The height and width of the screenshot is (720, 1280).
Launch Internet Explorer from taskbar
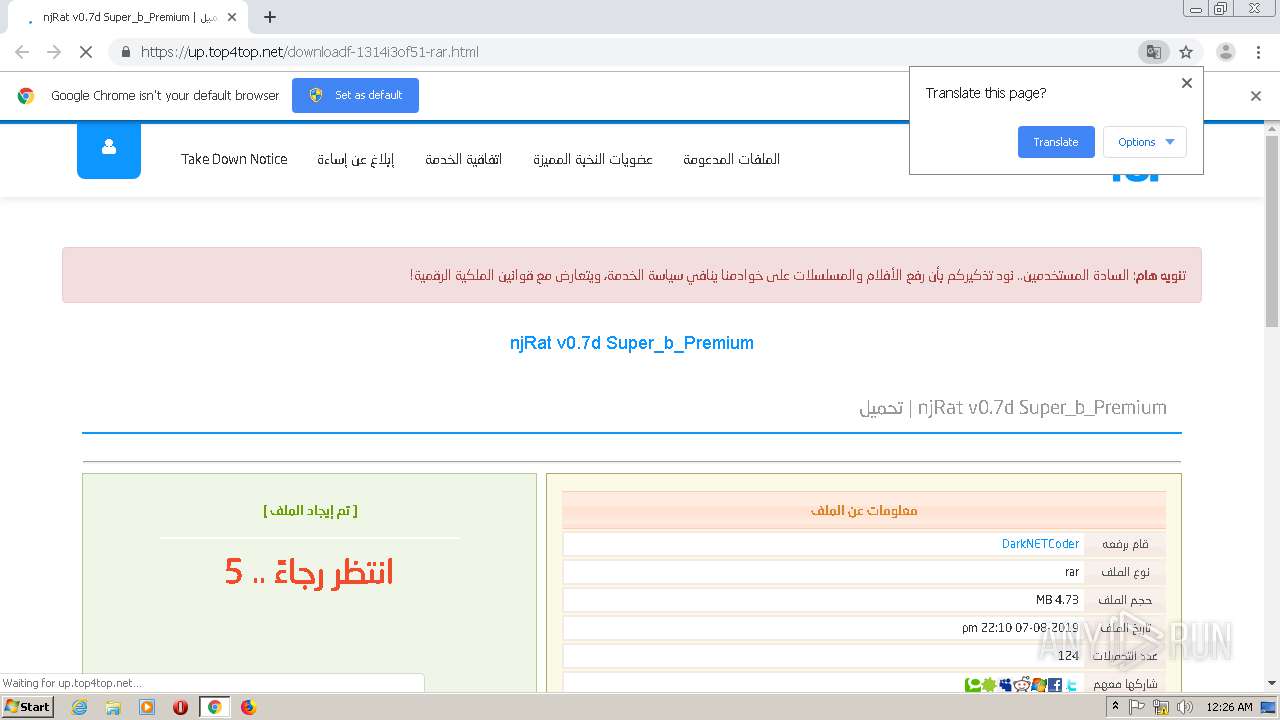tap(79, 707)
